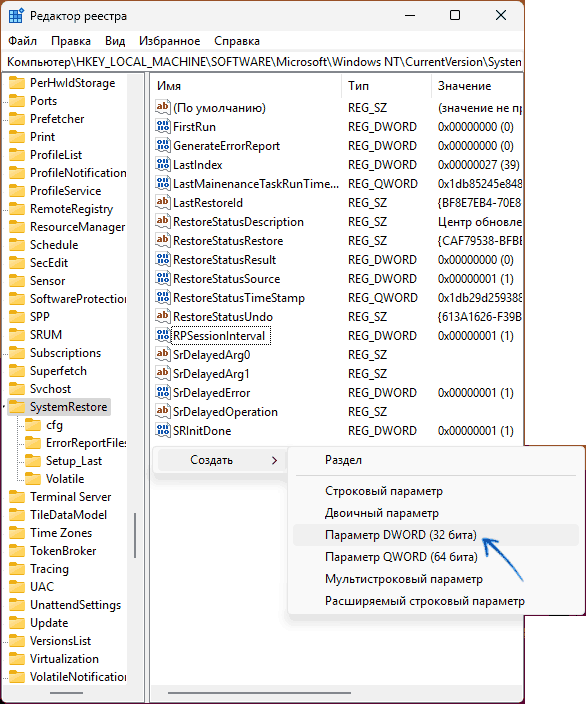Open the Избранное menu

coord(169,41)
